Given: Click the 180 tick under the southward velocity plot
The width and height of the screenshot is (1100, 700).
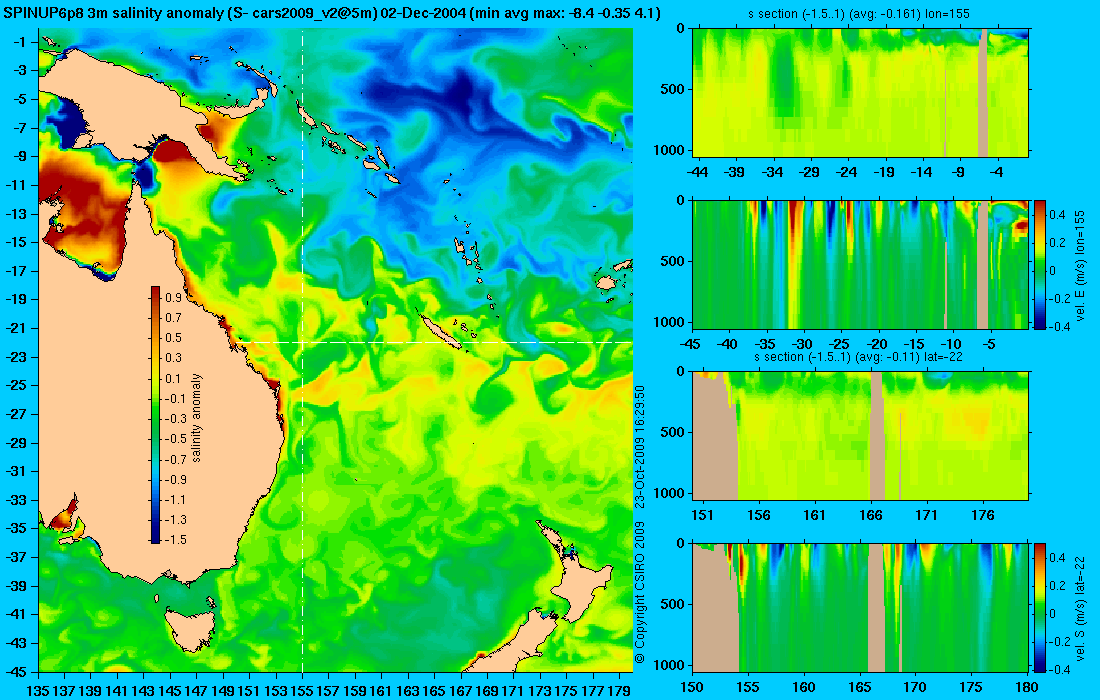Looking at the screenshot, I should click(x=1027, y=687).
